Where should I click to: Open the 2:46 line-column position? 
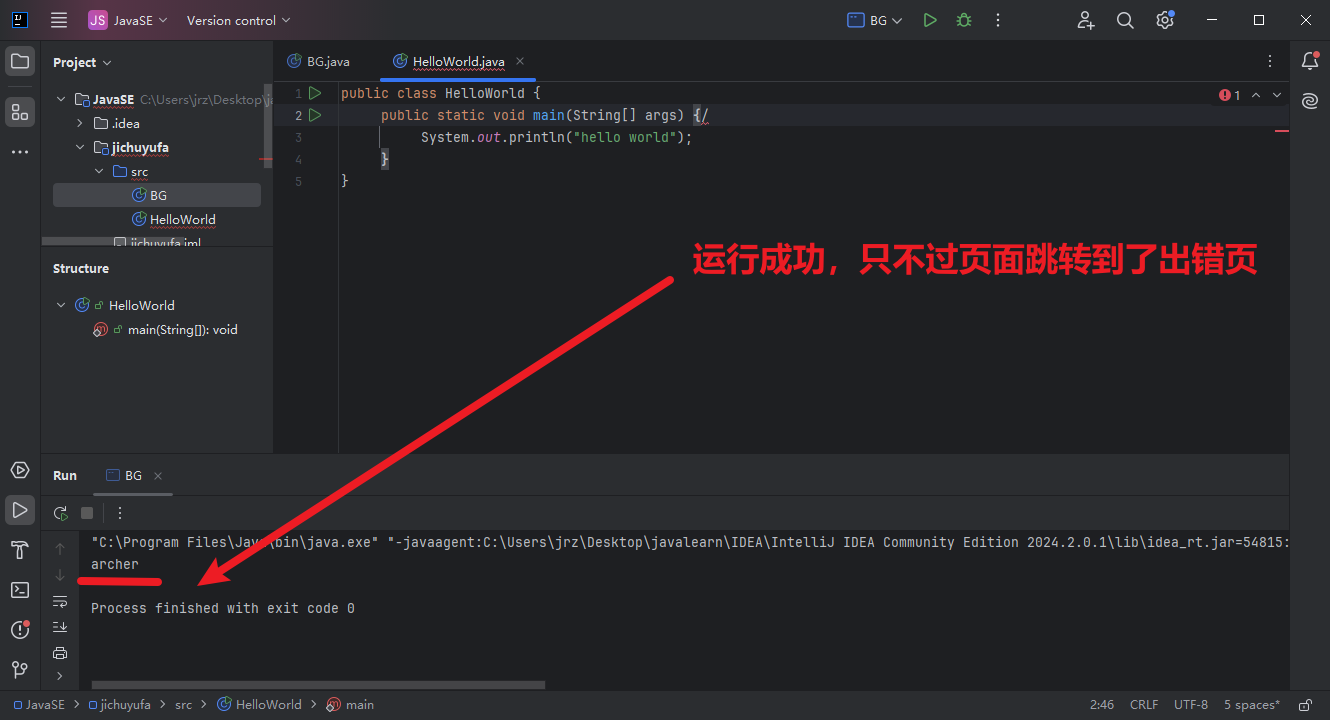[x=1102, y=705]
